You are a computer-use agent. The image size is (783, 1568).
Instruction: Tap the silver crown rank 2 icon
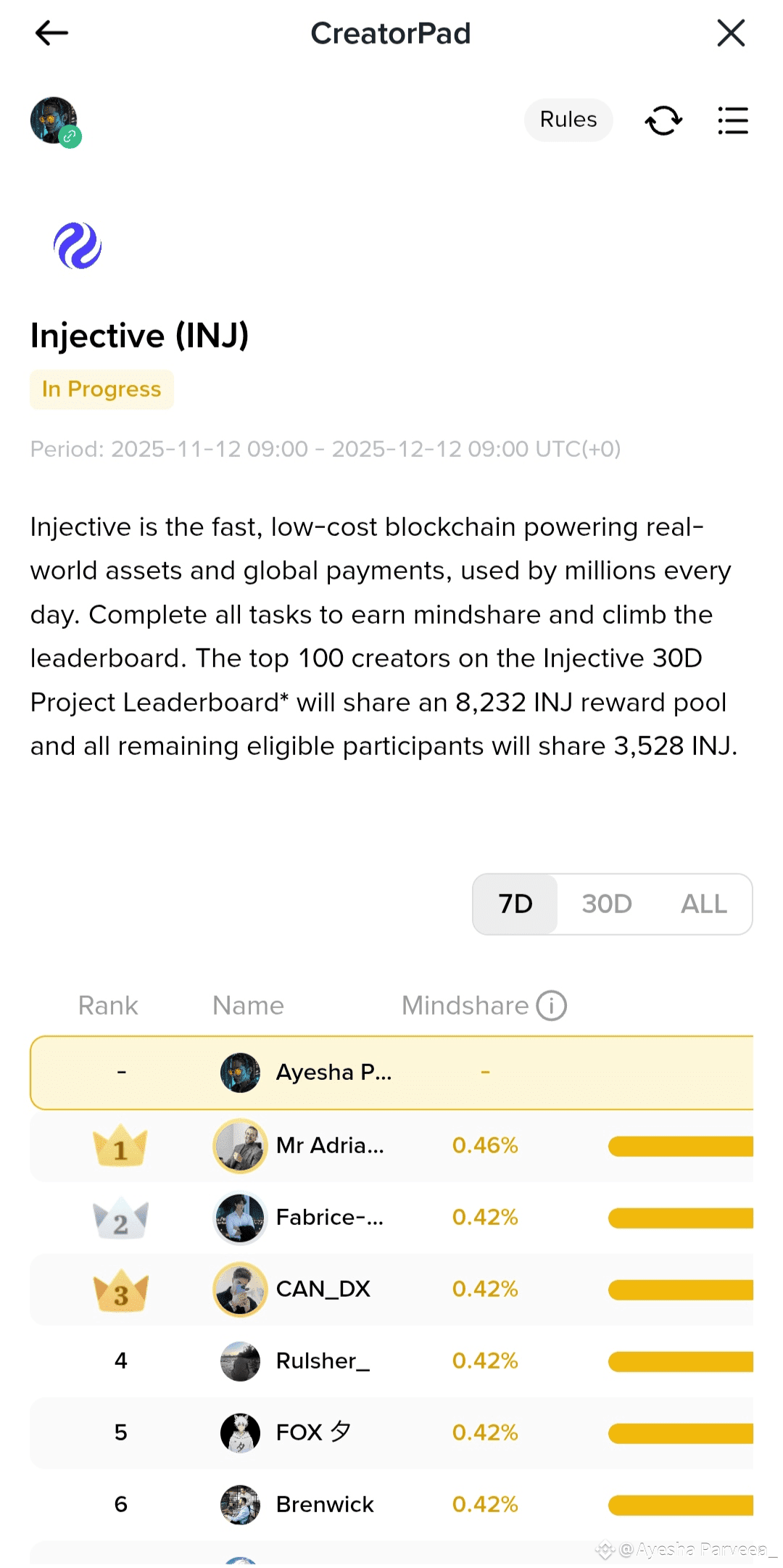point(120,1218)
